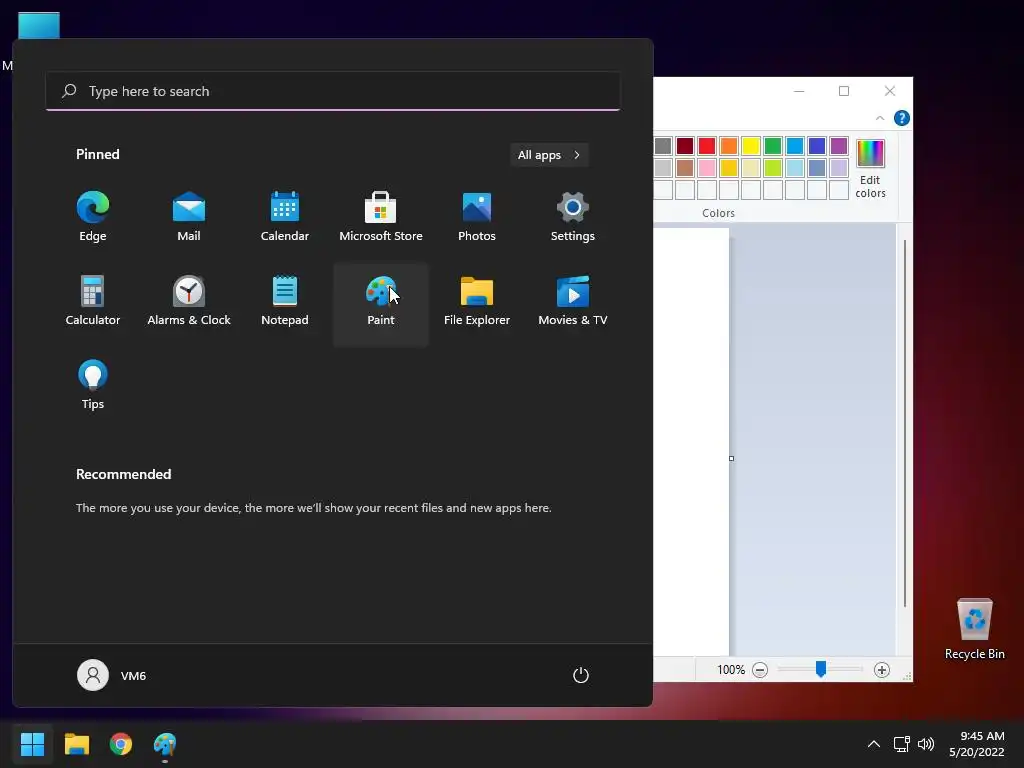Select the yellow swatch in Paint
Image resolution: width=1024 pixels, height=768 pixels.
(751, 146)
